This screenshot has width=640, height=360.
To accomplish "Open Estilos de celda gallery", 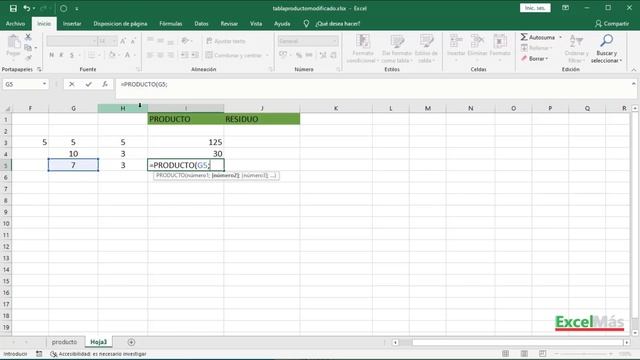I will 426,48.
